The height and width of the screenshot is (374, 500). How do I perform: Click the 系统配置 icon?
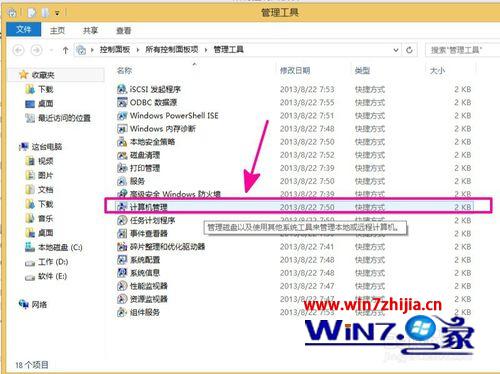[122, 259]
